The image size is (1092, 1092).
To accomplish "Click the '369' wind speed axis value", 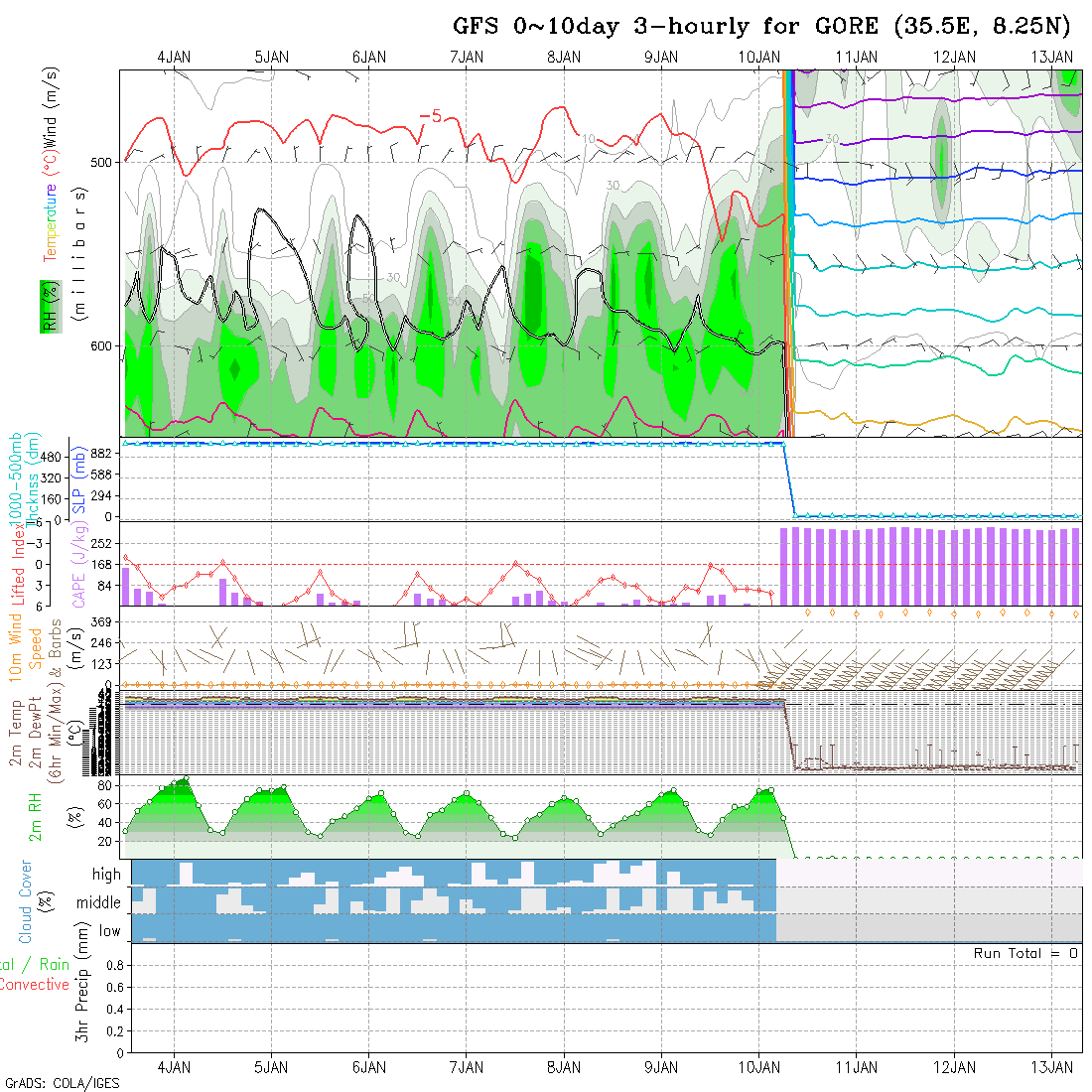I will coord(101,621).
